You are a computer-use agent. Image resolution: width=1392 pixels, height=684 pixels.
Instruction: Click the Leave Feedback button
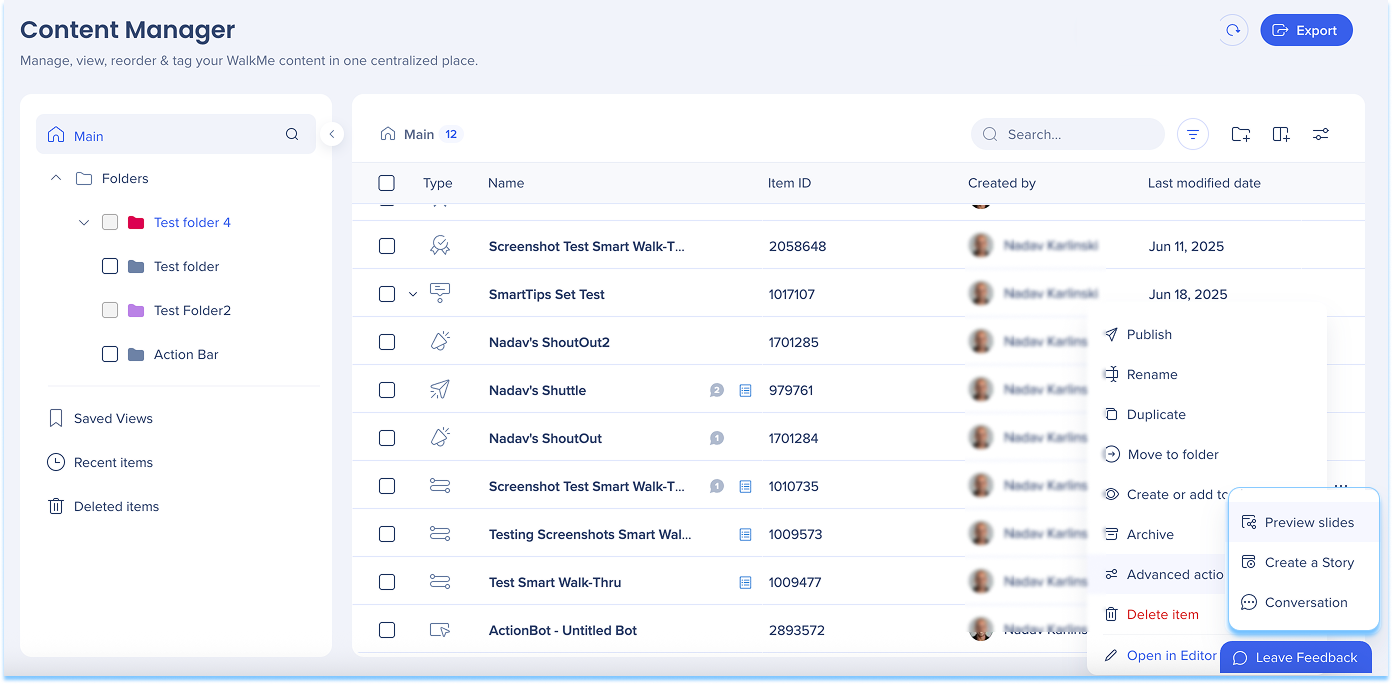click(1295, 657)
